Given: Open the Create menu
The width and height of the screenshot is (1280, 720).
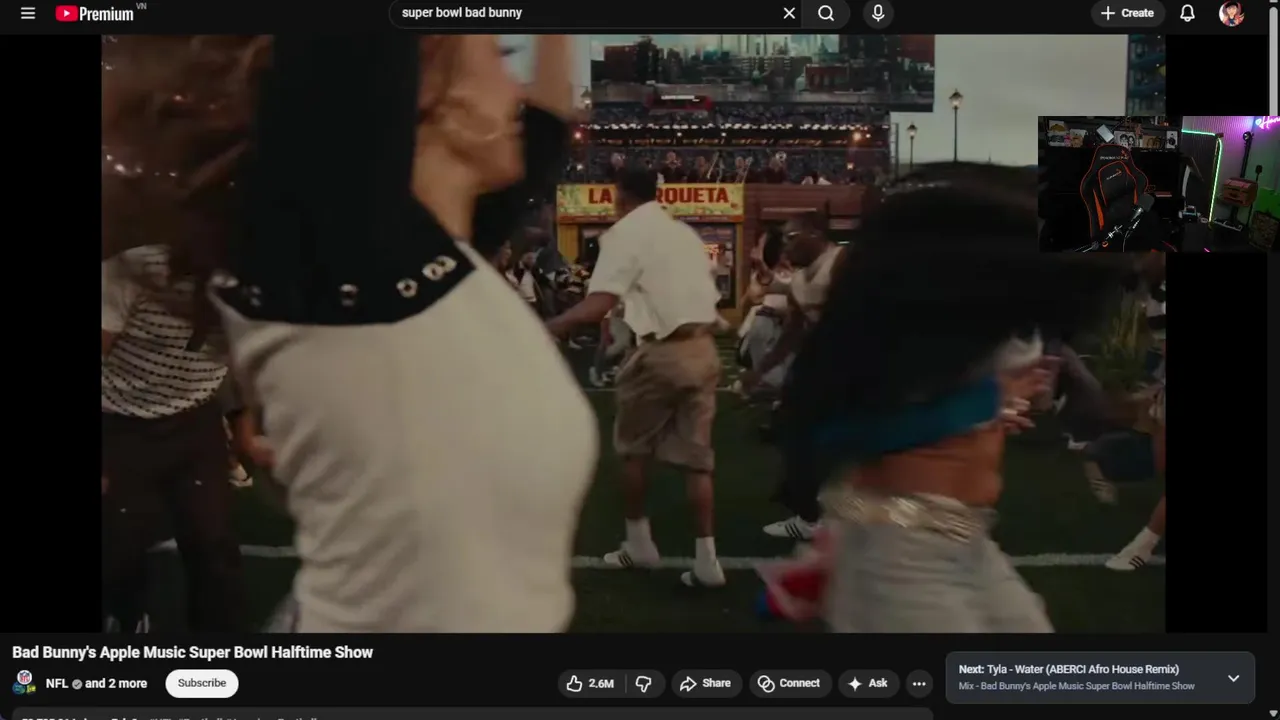Looking at the screenshot, I should [1128, 13].
